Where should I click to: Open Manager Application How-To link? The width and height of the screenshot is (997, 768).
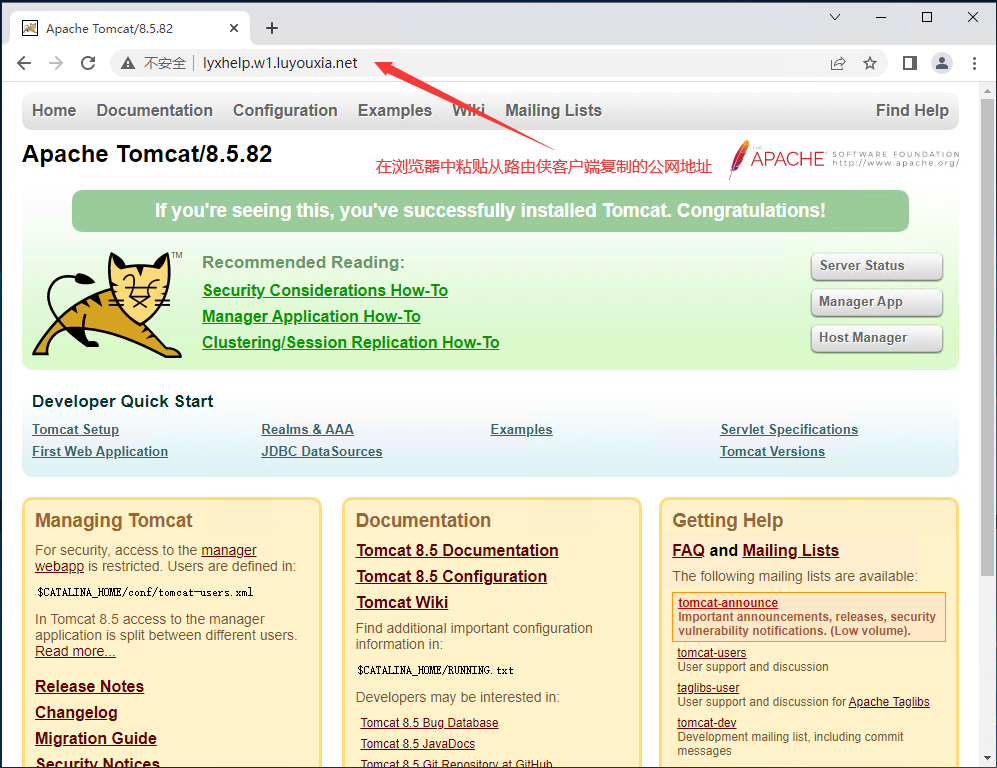[311, 317]
